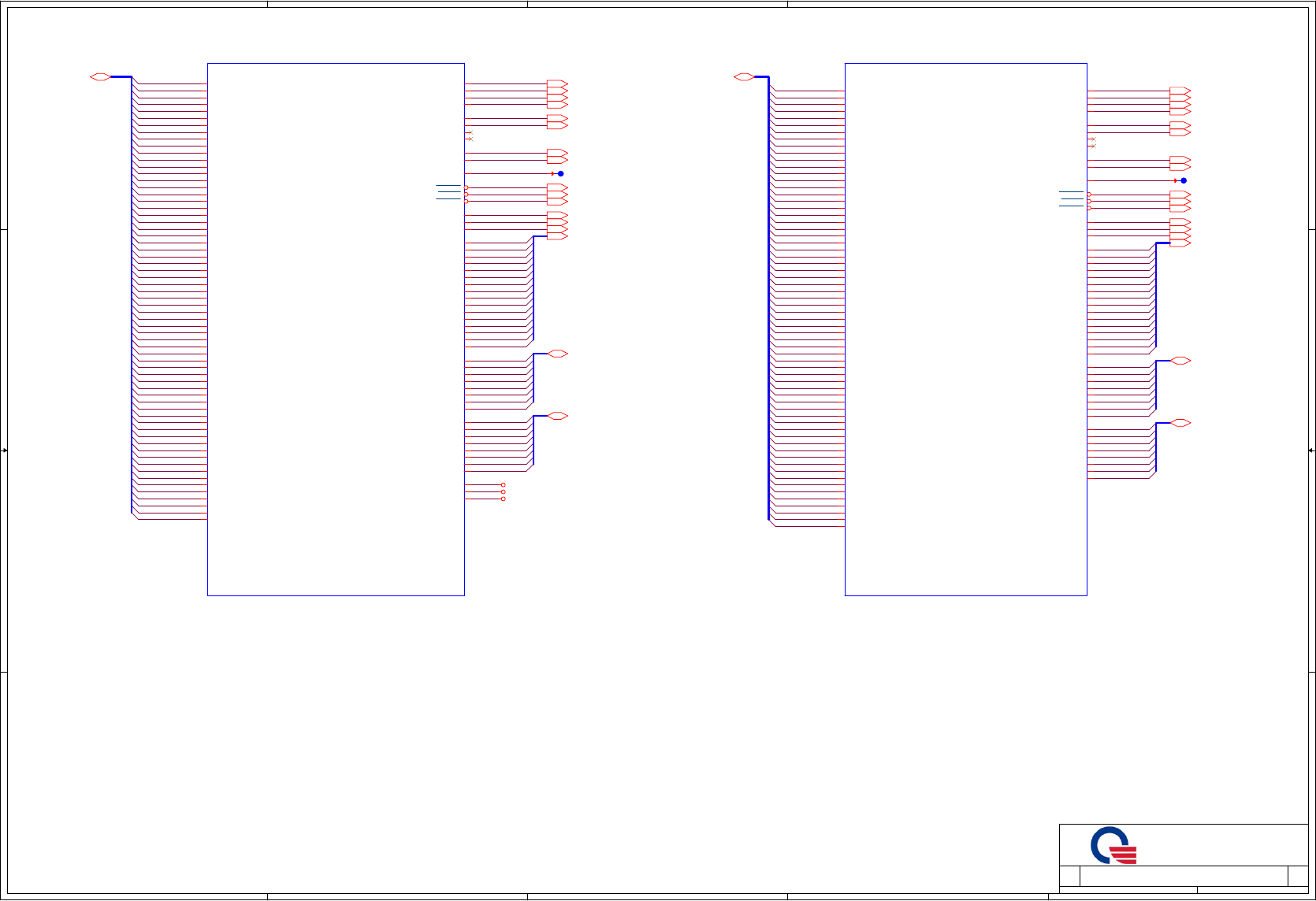Select the thick blue input bus of left block
This screenshot has width=1316, height=901.
(132, 295)
